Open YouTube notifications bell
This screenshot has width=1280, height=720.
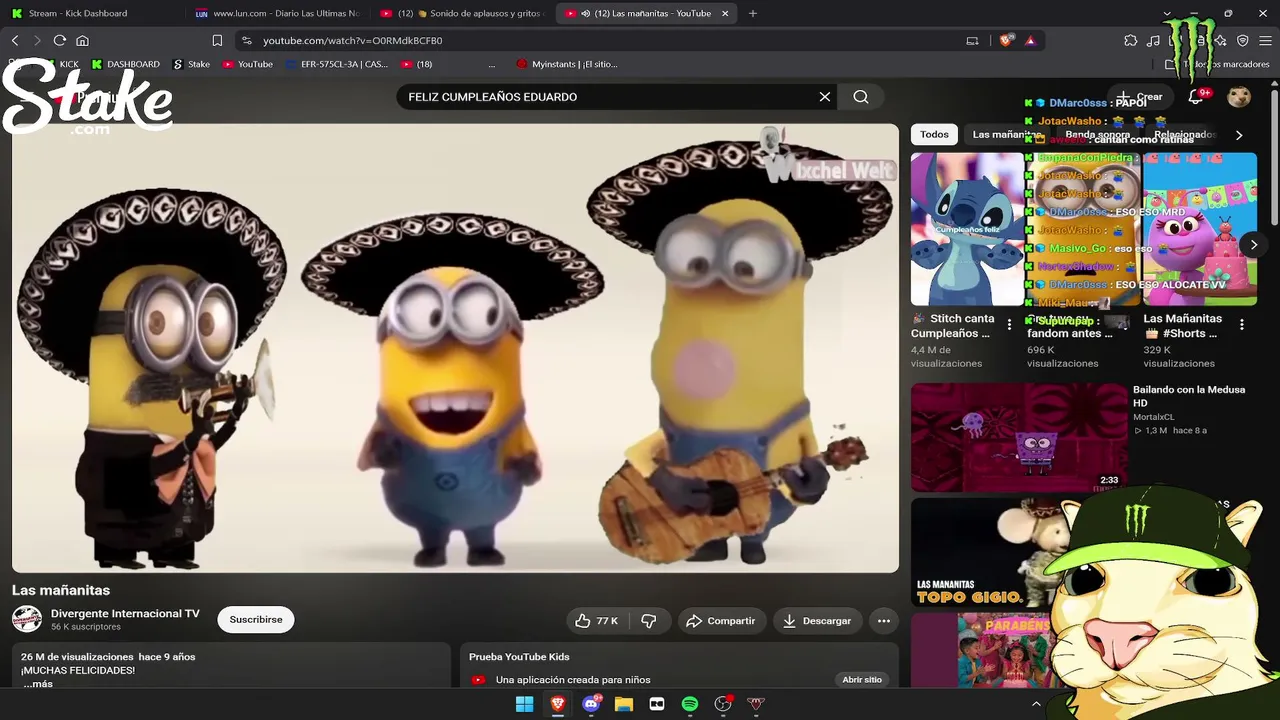1195,97
